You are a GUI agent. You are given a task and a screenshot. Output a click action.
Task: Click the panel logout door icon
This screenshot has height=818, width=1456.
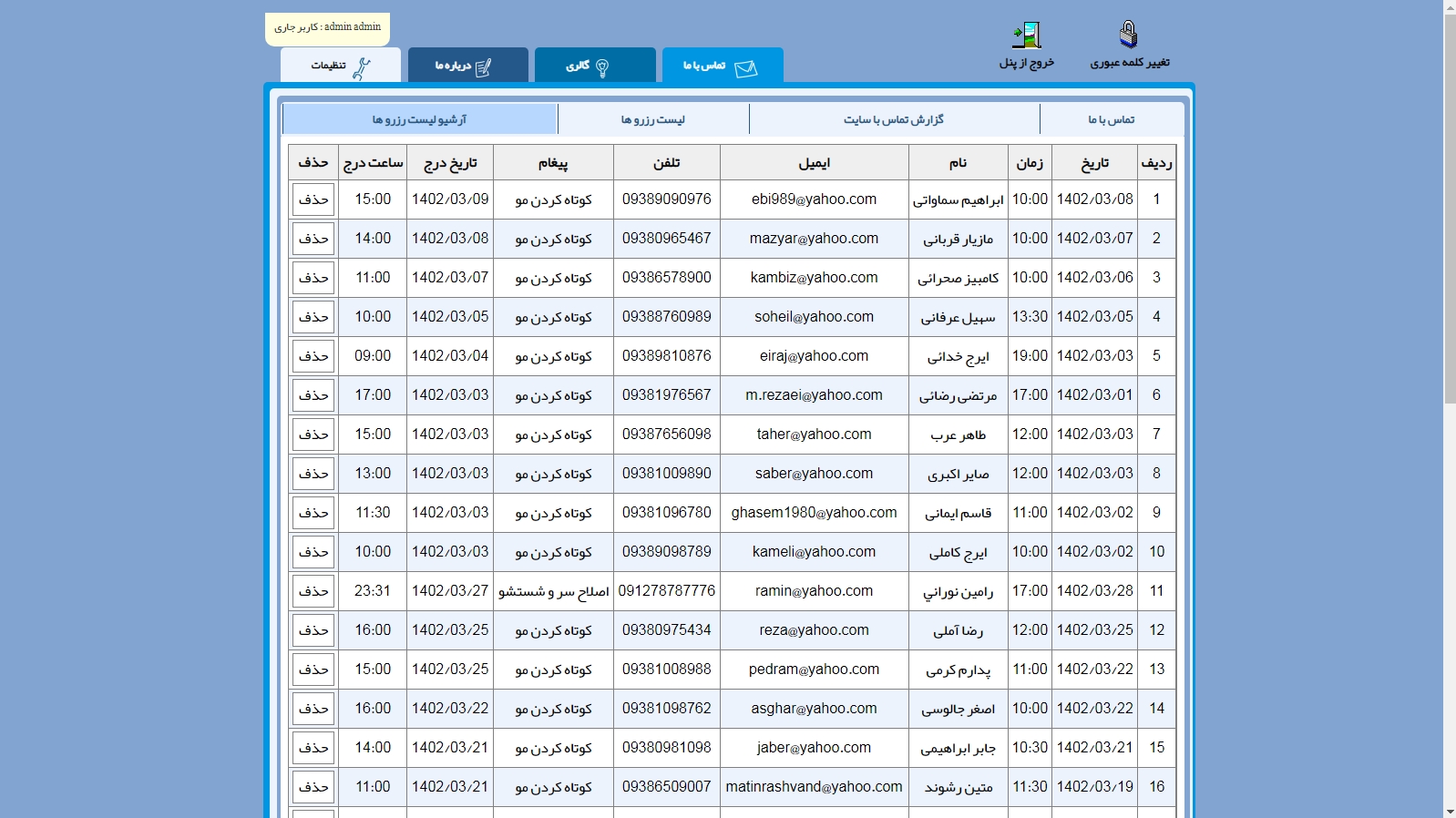[1027, 36]
